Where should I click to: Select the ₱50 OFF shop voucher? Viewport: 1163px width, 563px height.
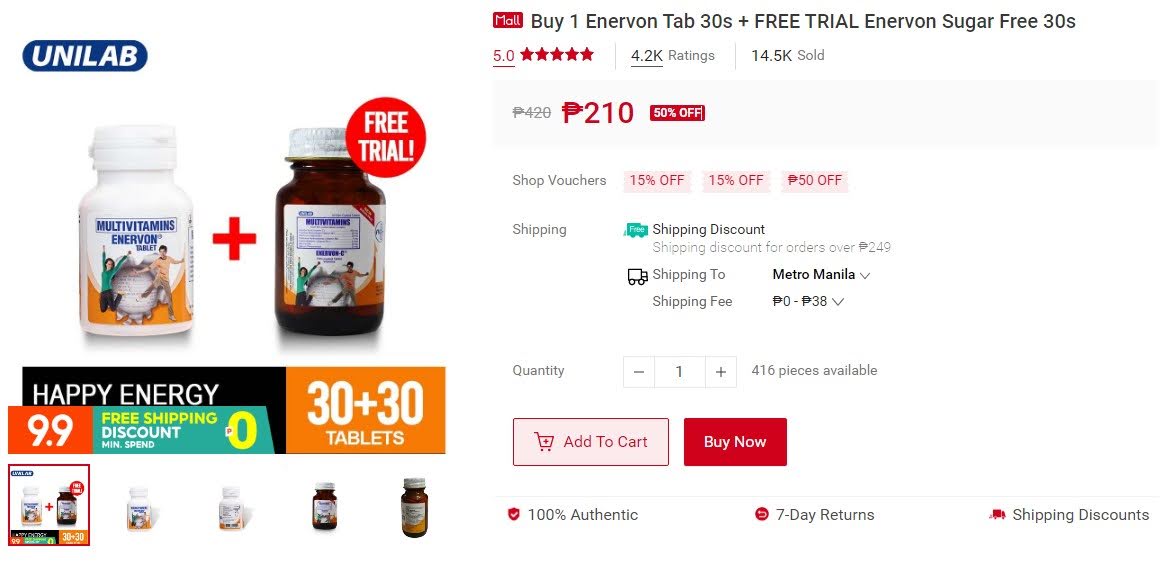coord(814,180)
